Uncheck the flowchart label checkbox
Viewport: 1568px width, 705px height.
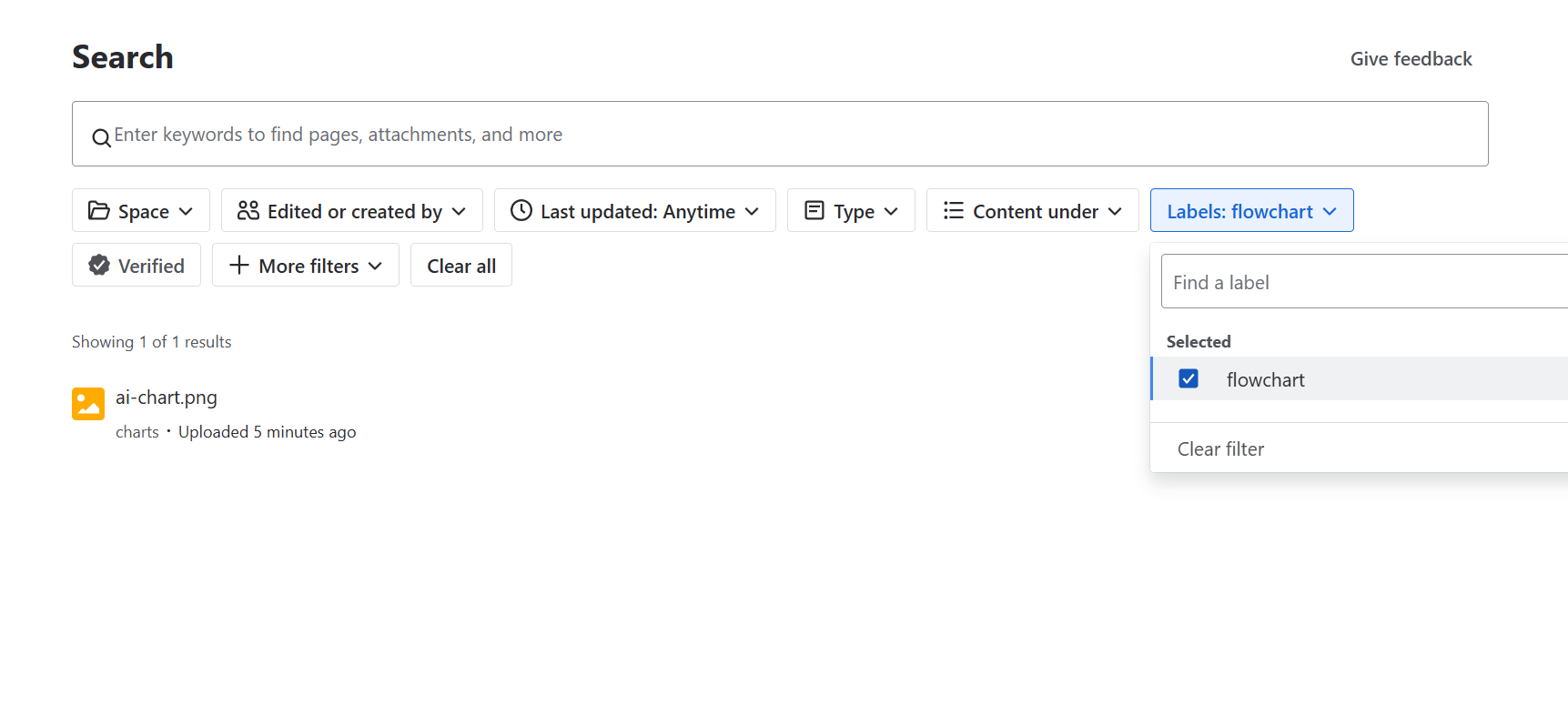[1188, 378]
